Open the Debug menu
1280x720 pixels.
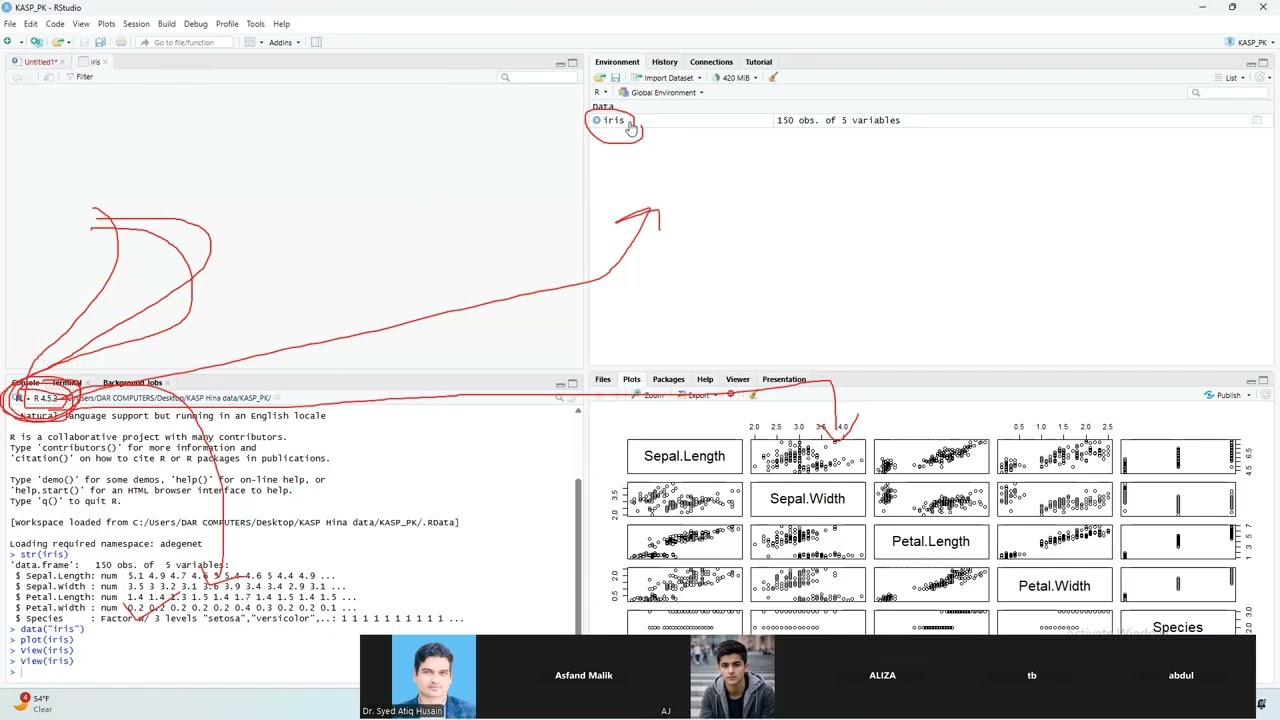[x=196, y=24]
